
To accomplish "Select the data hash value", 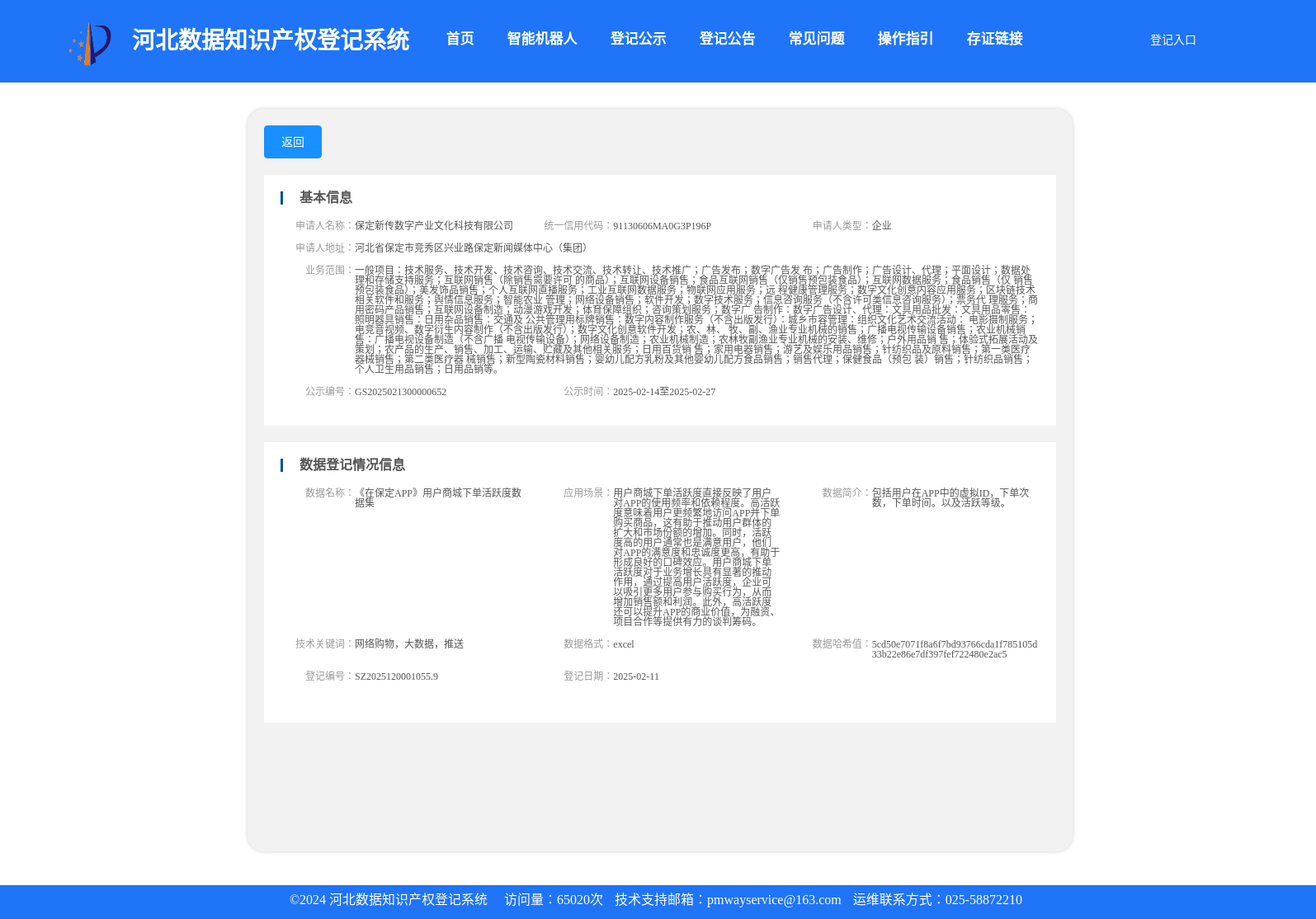I will tap(955, 649).
